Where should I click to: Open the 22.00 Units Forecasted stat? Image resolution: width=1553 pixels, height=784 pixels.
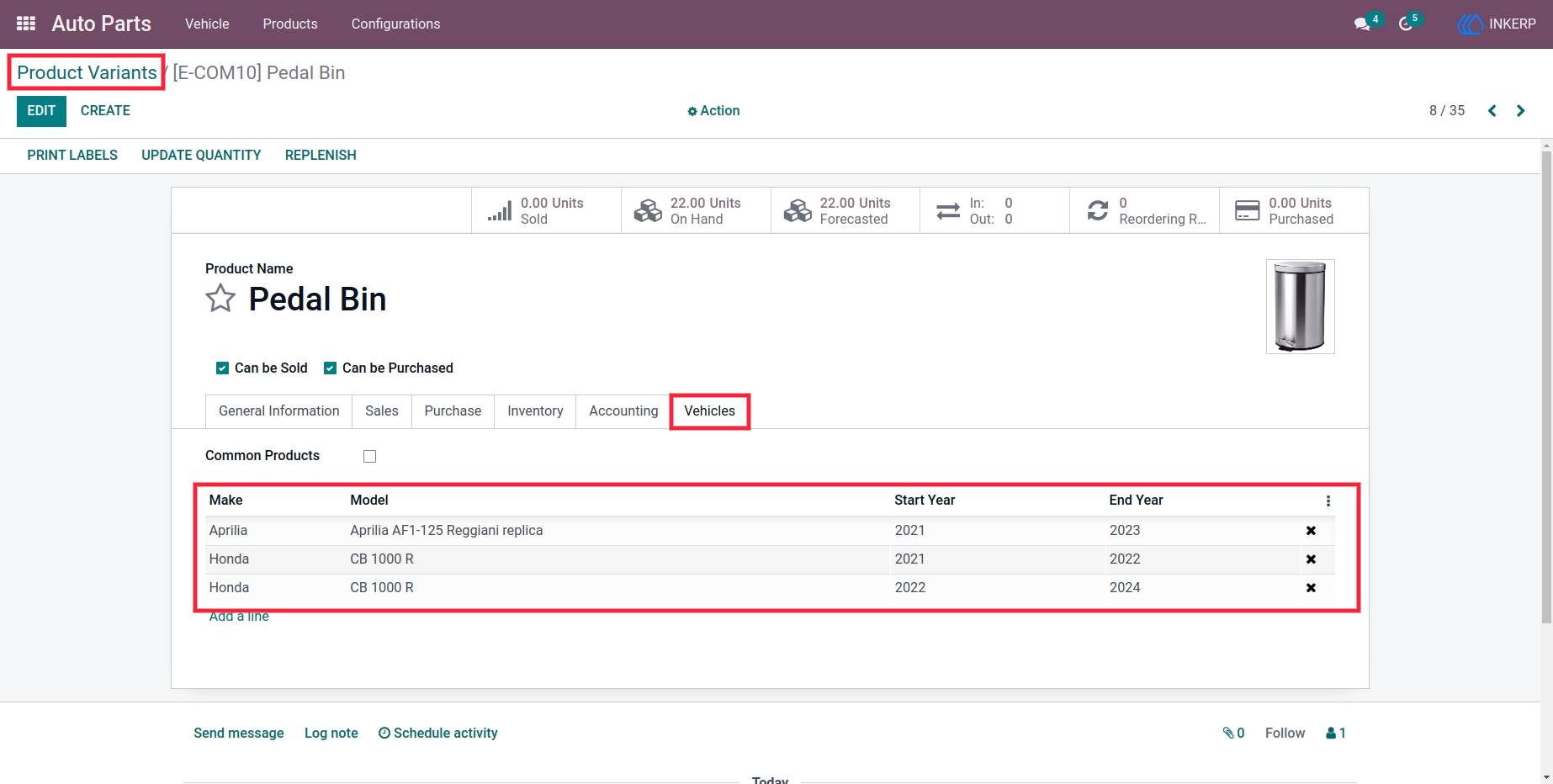[x=845, y=210]
